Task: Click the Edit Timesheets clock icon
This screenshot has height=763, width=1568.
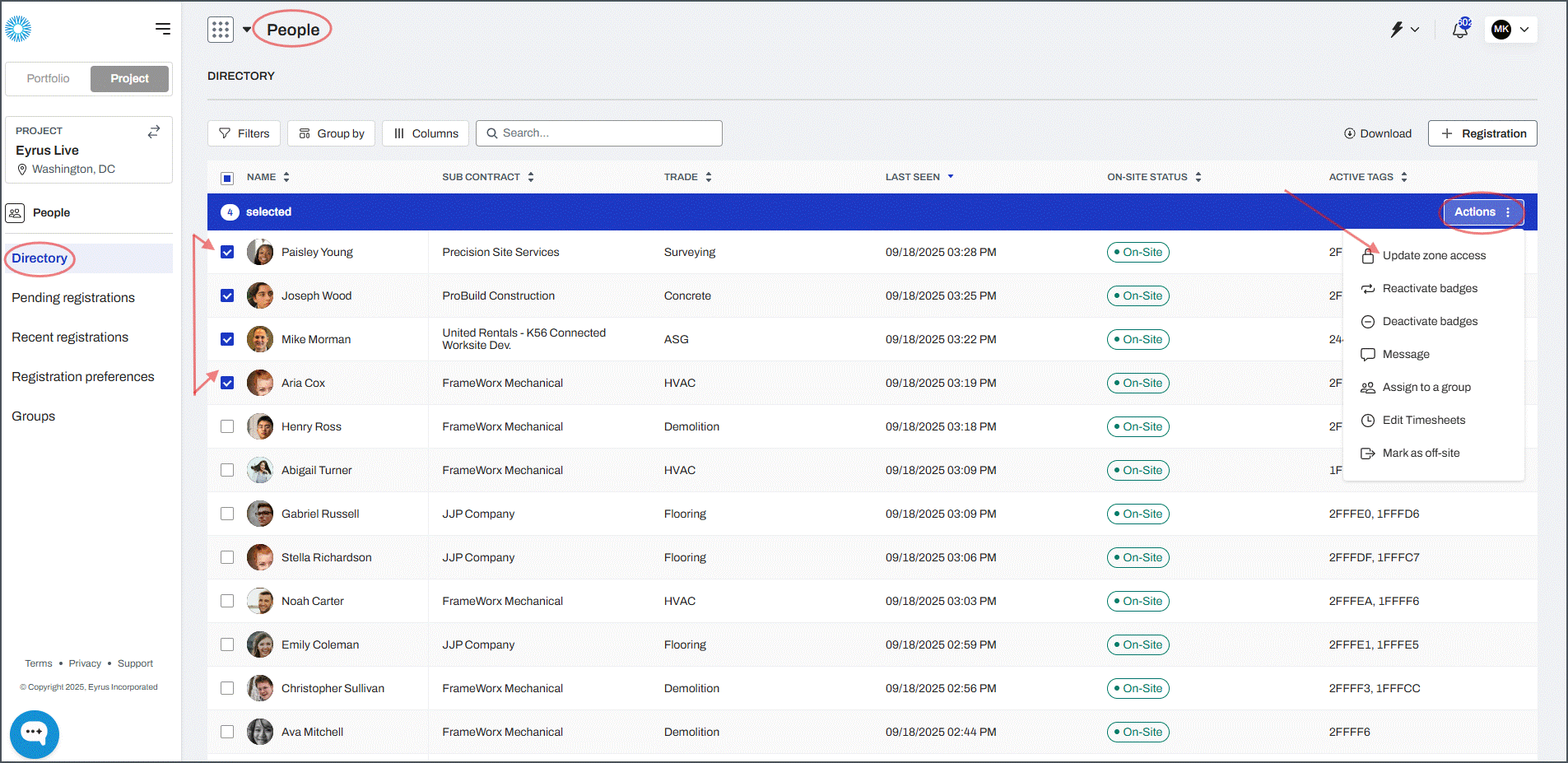Action: [x=1368, y=421]
